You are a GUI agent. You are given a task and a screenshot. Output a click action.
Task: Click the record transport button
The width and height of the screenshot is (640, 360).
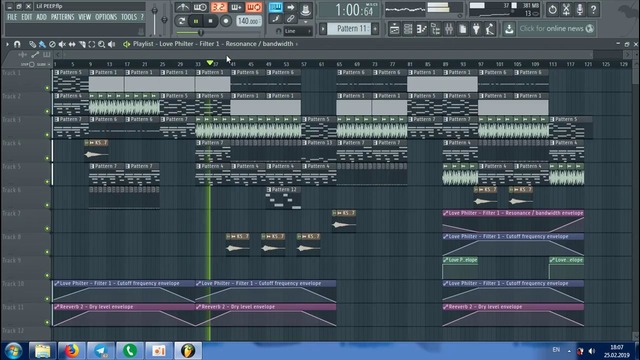226,21
